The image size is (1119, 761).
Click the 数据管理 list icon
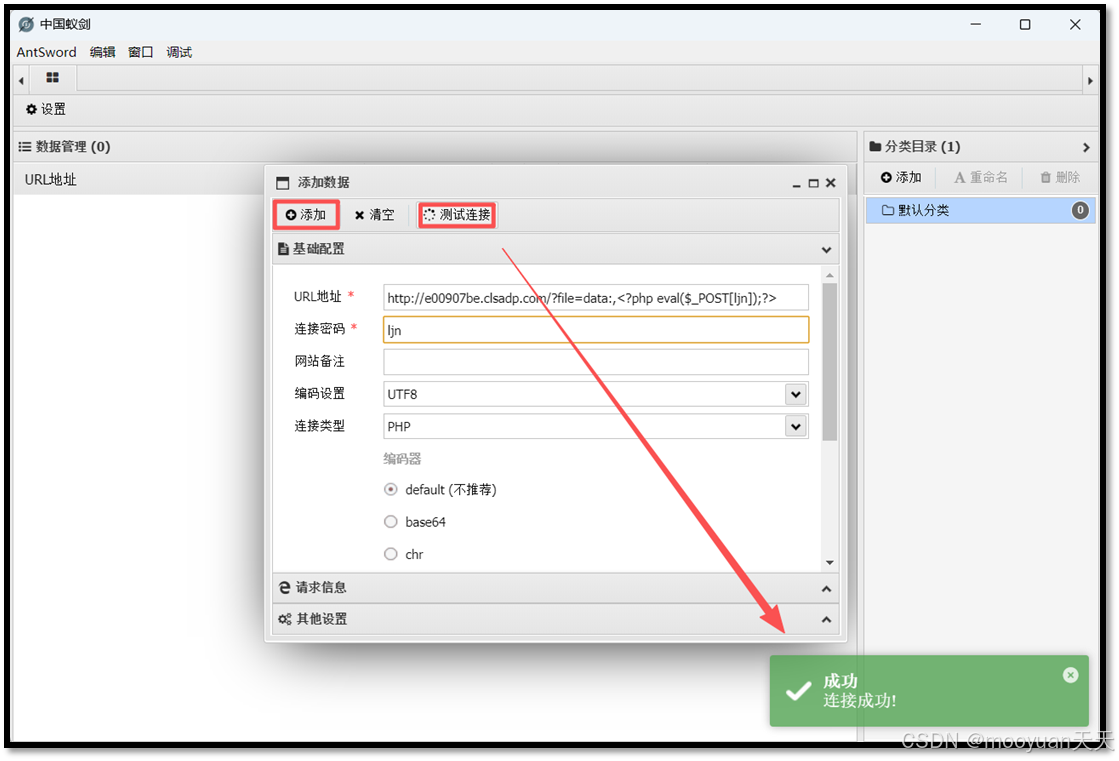pos(25,146)
